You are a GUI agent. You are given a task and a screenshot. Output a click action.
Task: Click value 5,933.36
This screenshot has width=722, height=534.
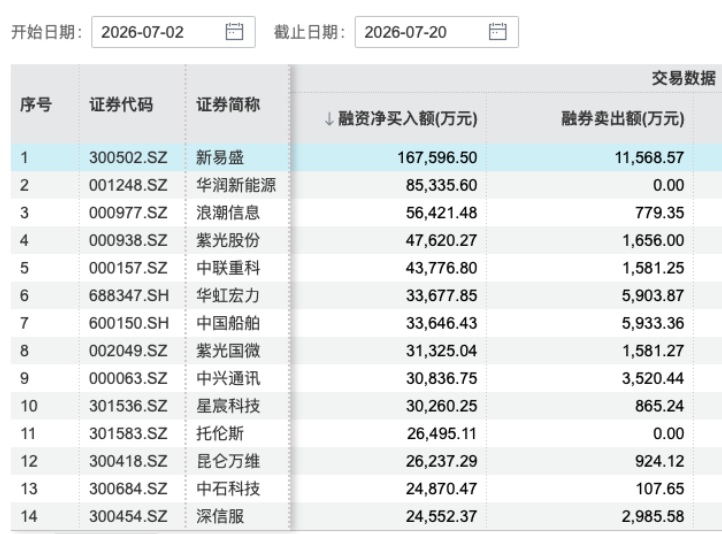pos(653,323)
